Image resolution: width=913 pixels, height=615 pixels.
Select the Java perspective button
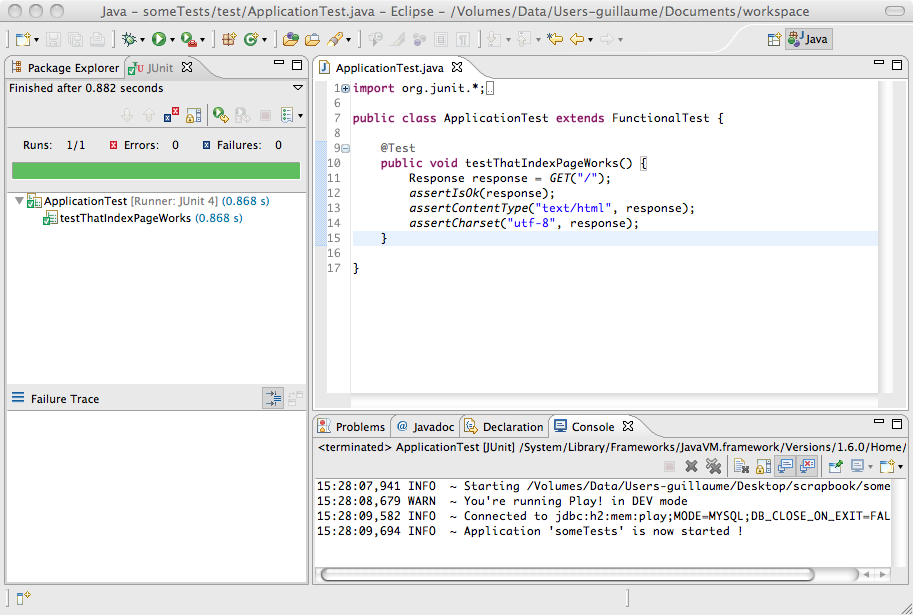tap(808, 39)
